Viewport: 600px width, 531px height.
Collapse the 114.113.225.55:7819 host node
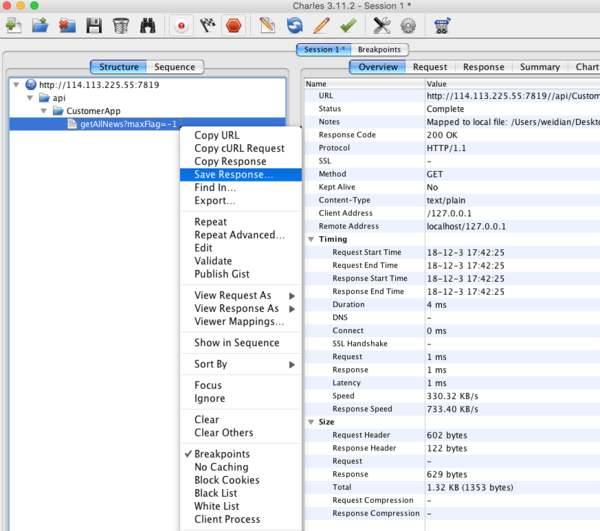[16, 85]
